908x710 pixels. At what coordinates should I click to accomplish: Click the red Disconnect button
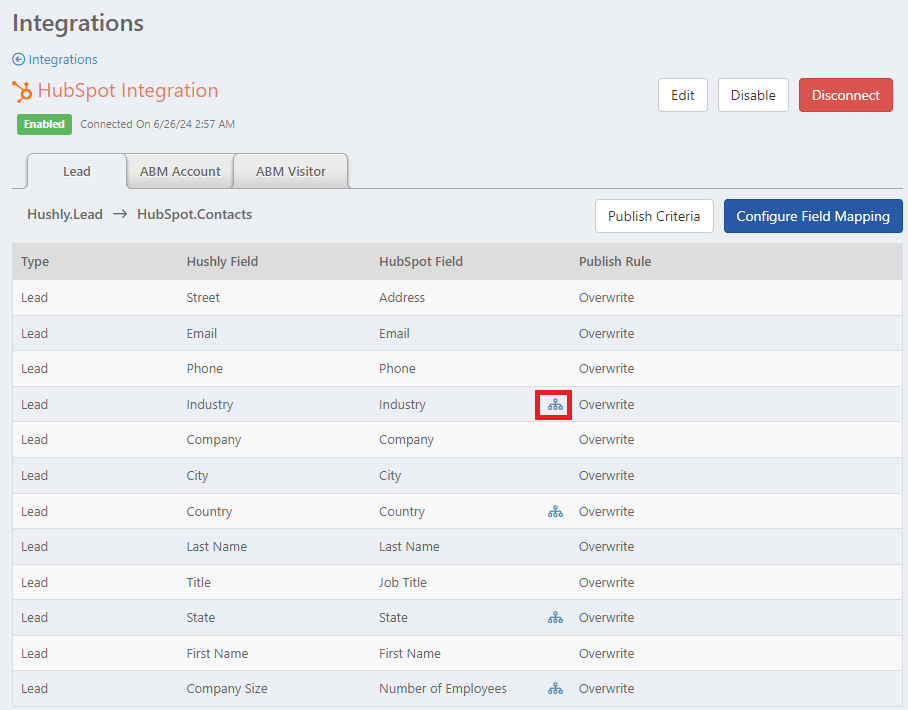845,95
